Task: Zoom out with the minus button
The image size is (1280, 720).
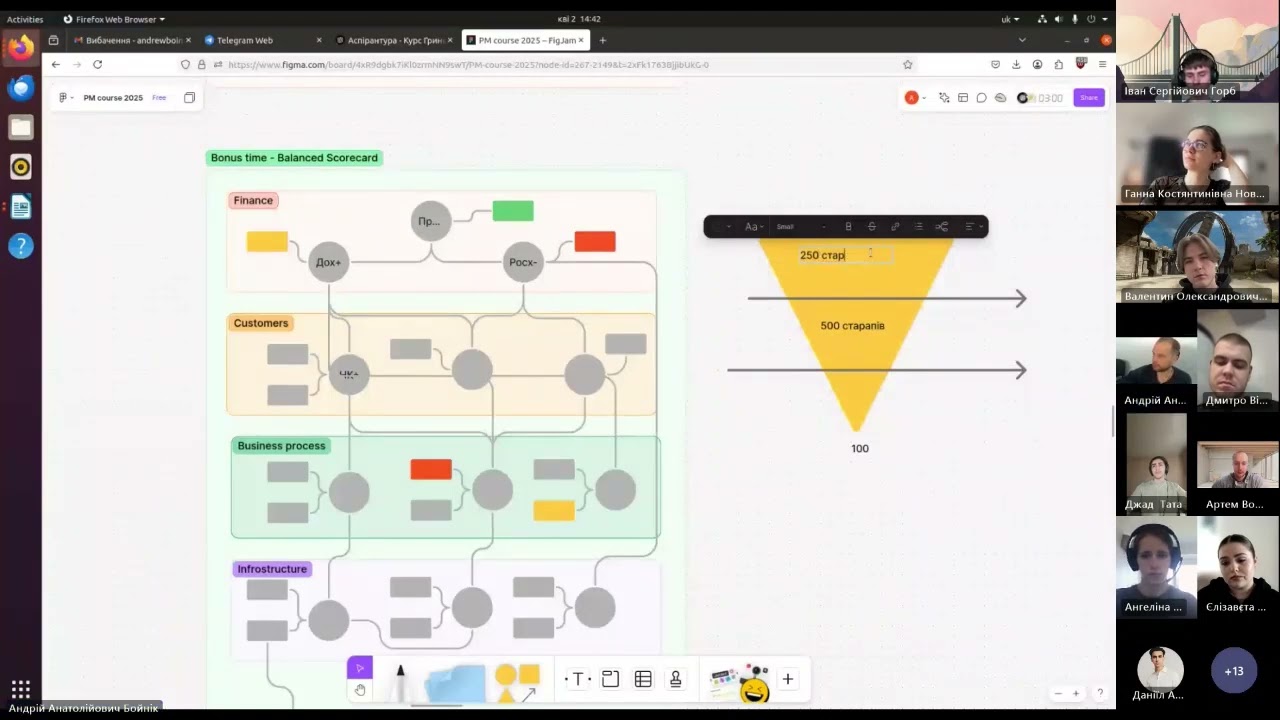Action: click(1058, 693)
